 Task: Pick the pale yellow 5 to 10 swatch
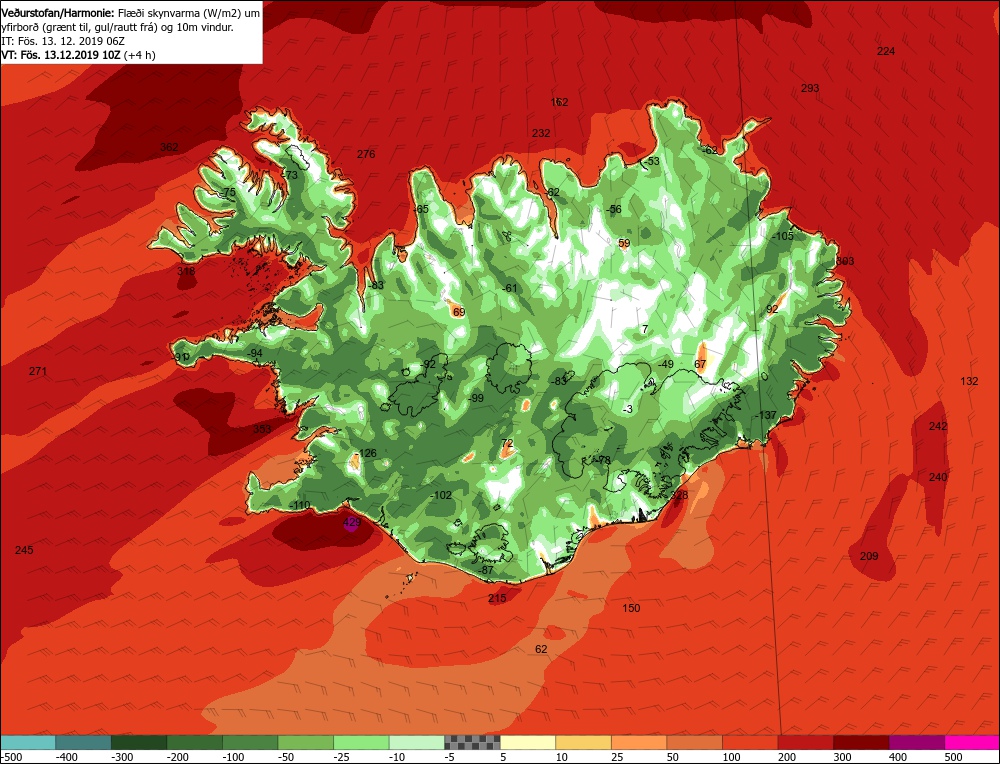coord(527,743)
